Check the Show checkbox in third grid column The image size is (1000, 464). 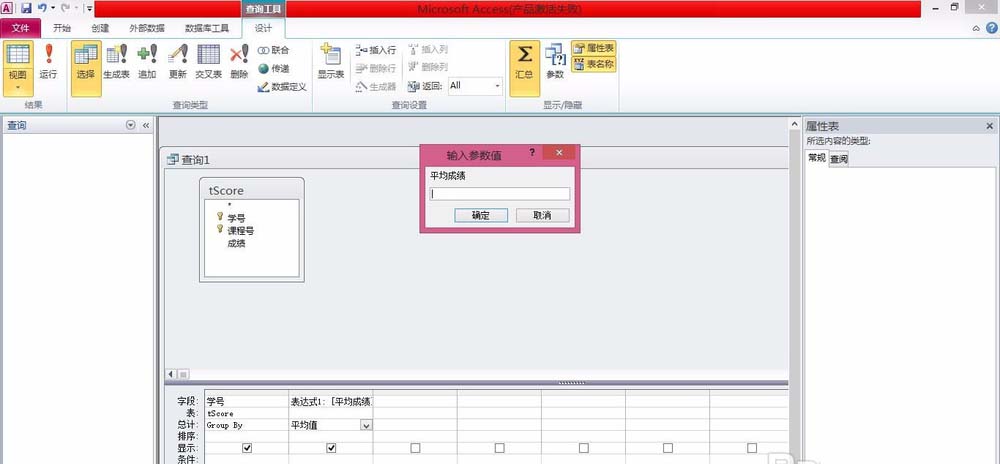415,449
